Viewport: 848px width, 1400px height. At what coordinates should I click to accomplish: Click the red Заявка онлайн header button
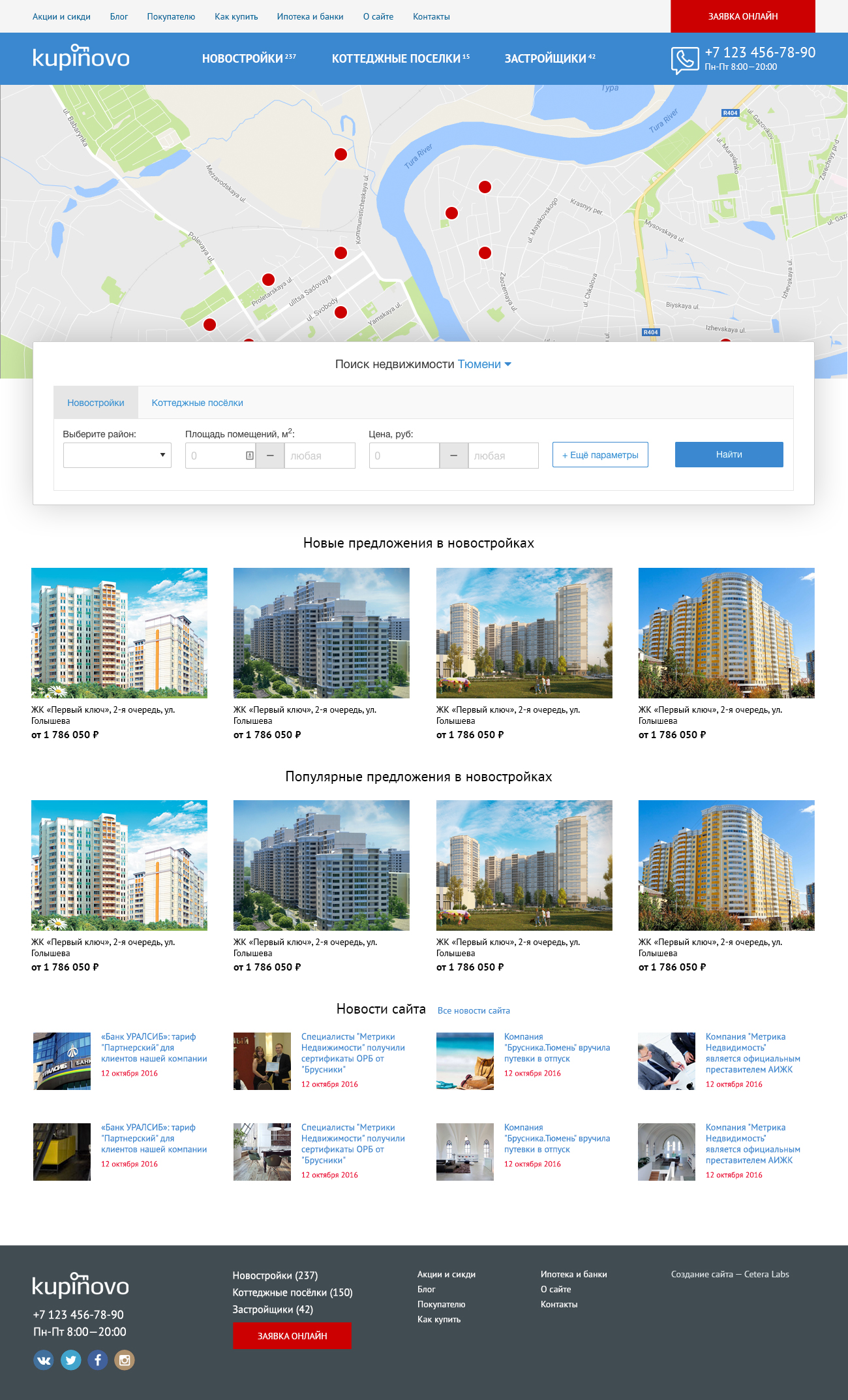742,16
